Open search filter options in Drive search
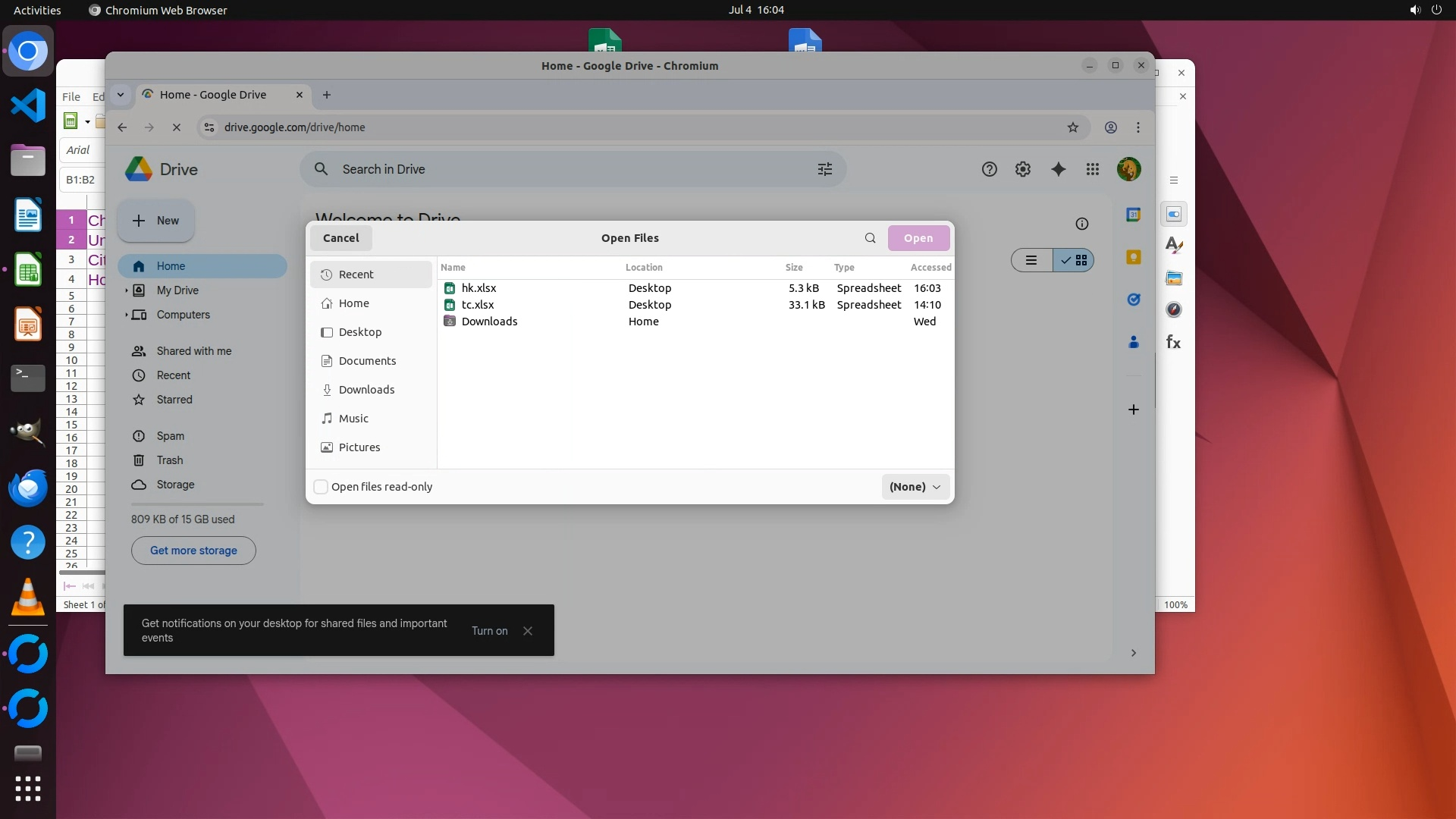1456x819 pixels. click(x=825, y=169)
